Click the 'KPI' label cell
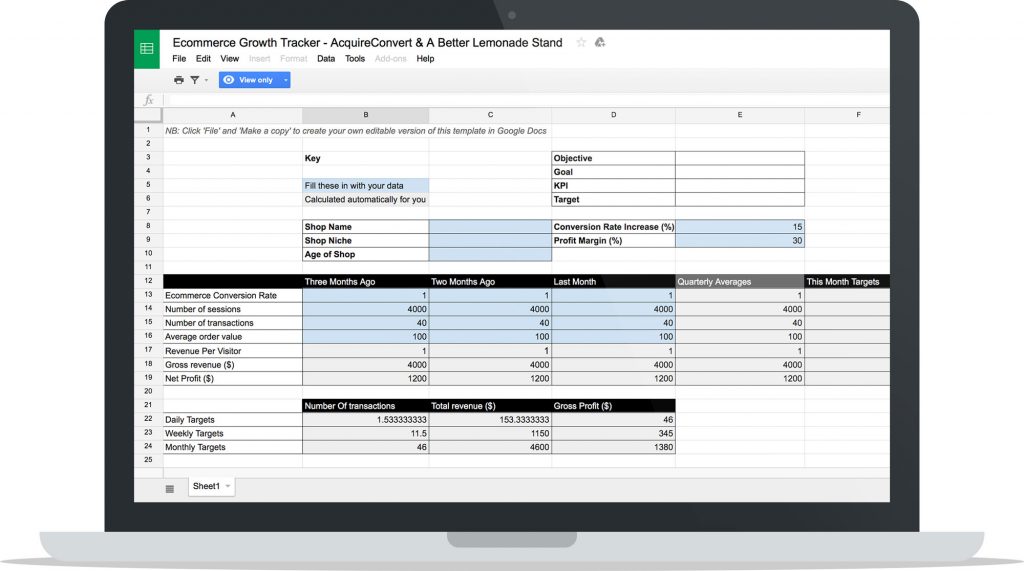The image size is (1024, 571). 613,186
